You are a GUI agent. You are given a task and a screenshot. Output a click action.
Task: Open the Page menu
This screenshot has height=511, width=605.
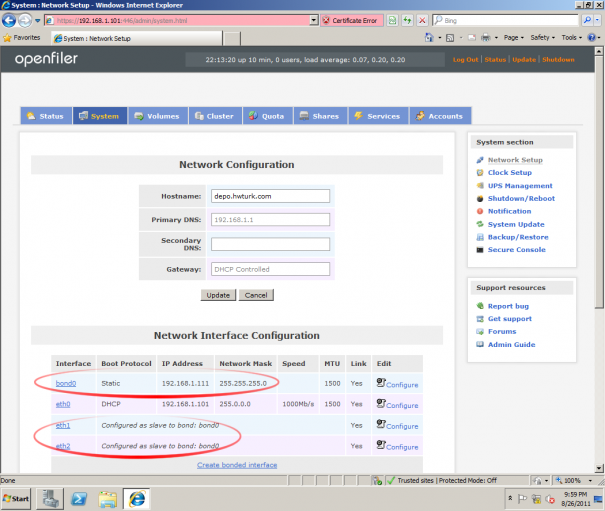(x=514, y=37)
